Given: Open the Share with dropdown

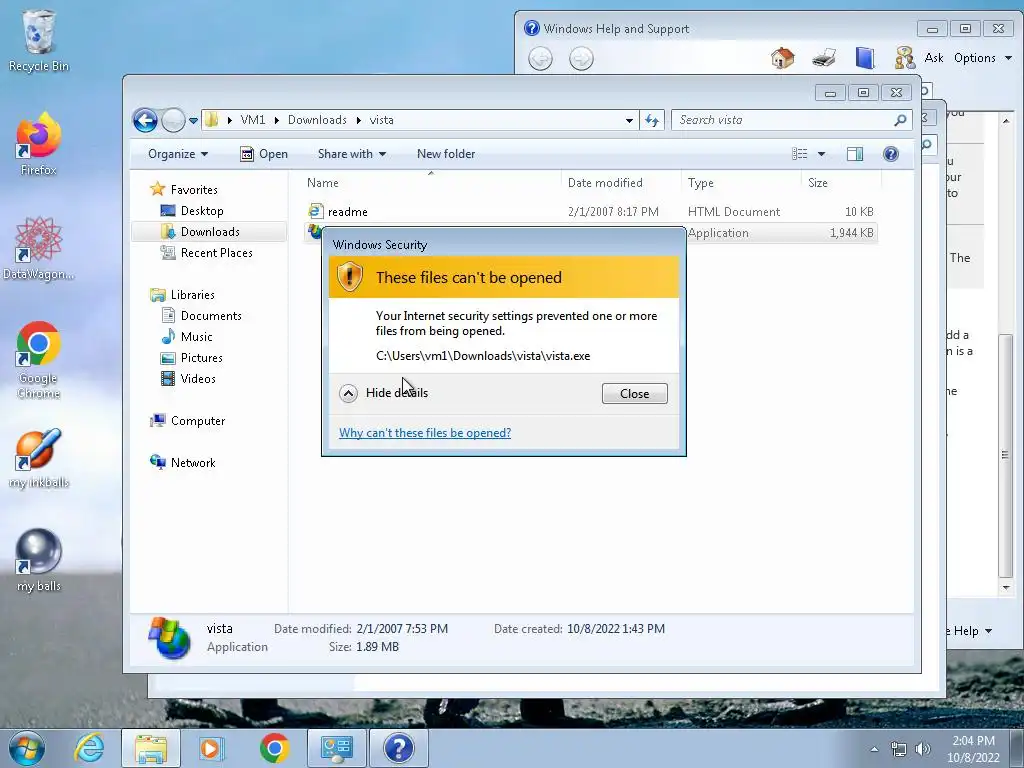Looking at the screenshot, I should tap(351, 154).
